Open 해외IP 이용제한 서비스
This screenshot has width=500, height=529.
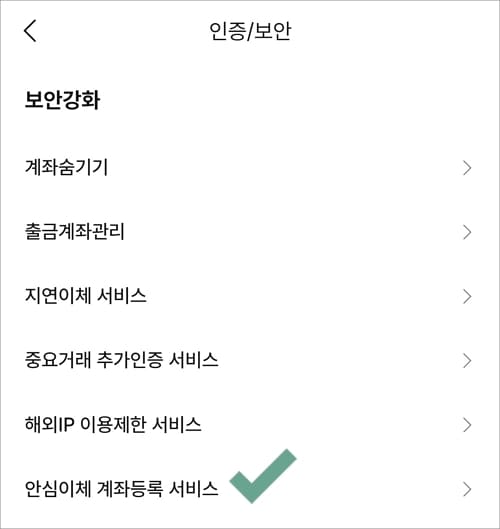click(250, 425)
